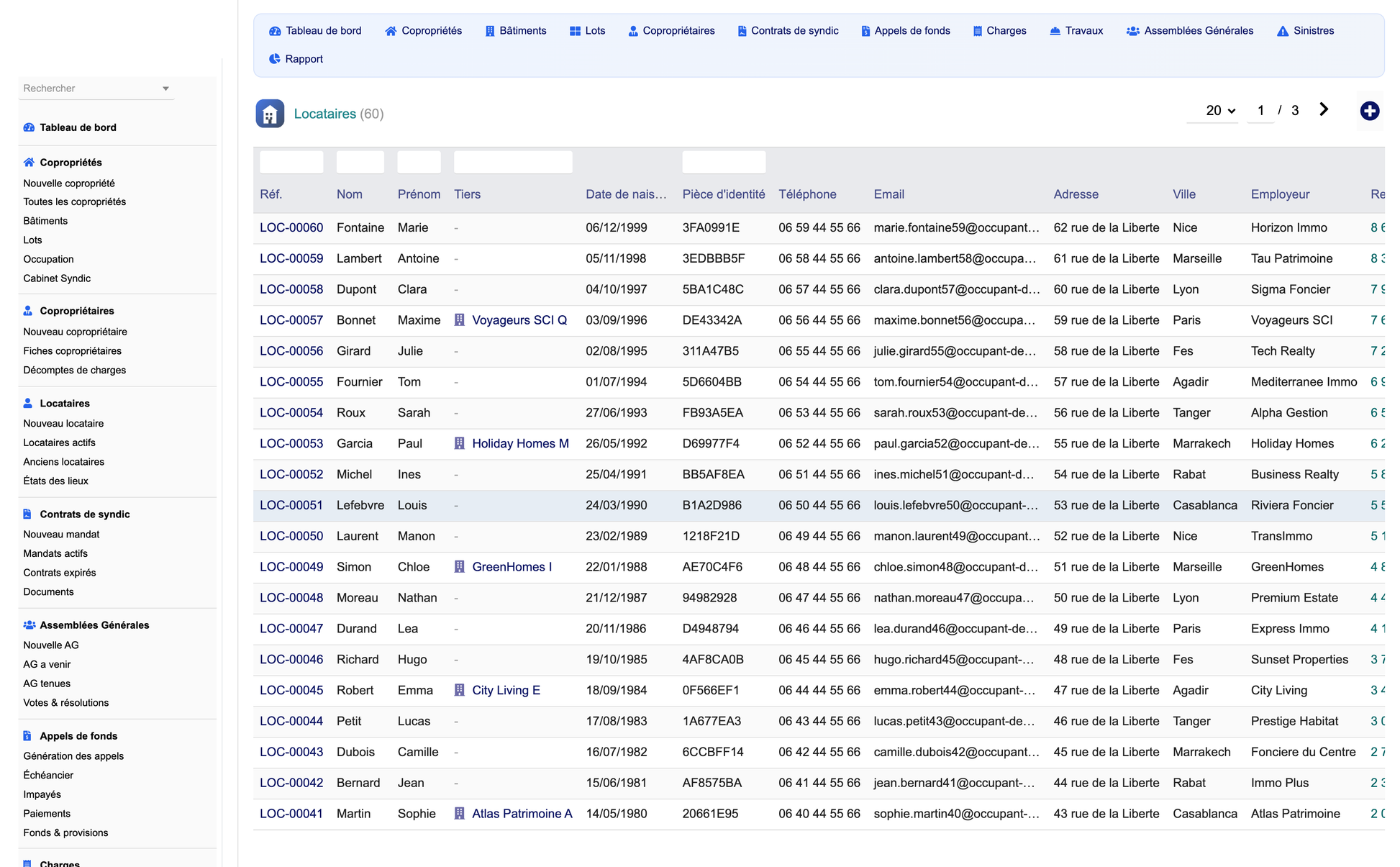The width and height of the screenshot is (1400, 867).
Task: Click the sidebar Appels de fonds invoice icon
Action: (x=27, y=736)
